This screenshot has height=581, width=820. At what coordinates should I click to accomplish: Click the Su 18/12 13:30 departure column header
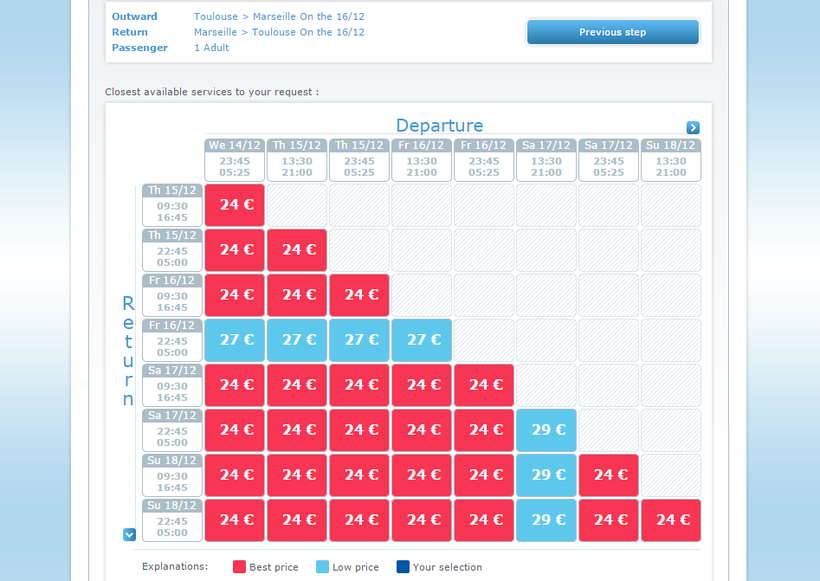[671, 160]
